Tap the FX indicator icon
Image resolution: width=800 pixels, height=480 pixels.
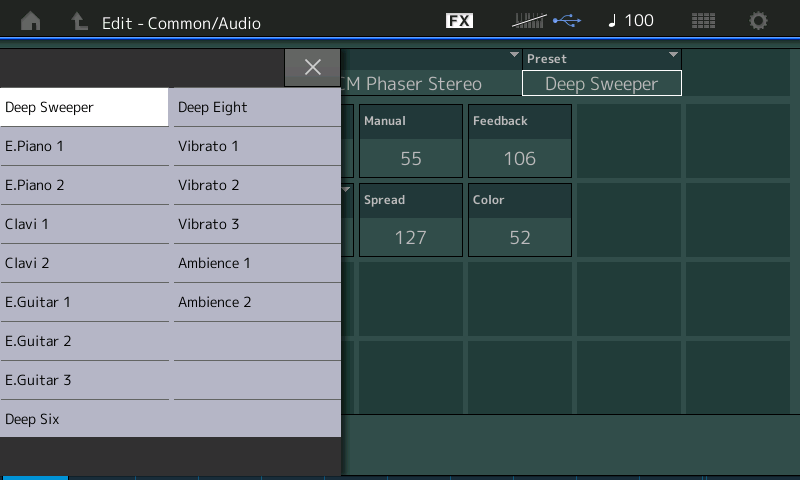(459, 21)
